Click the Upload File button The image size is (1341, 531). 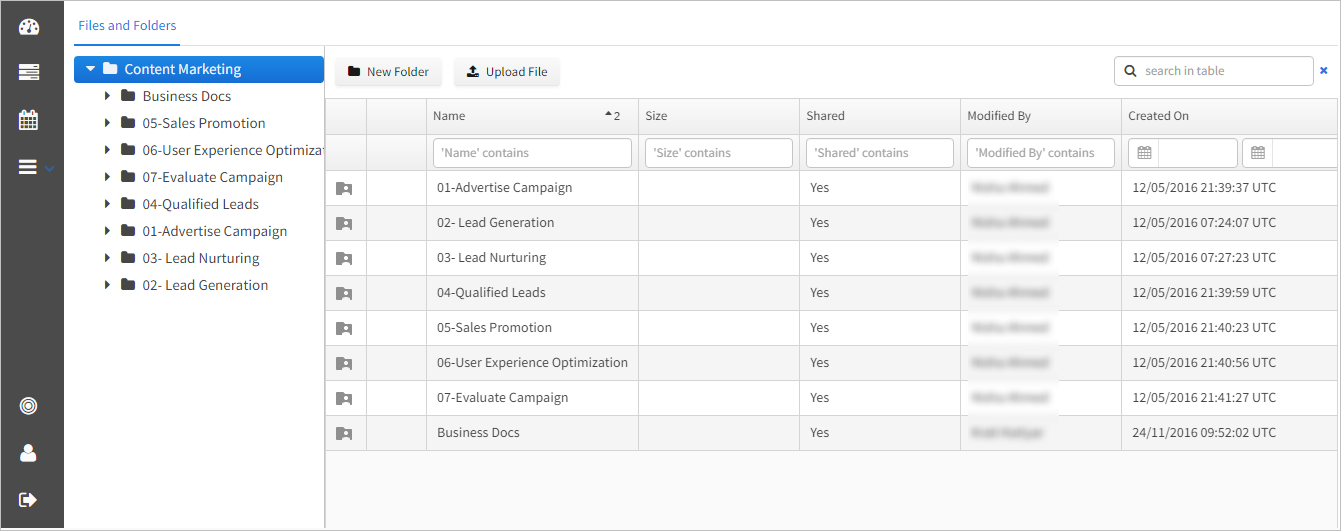click(x=506, y=72)
